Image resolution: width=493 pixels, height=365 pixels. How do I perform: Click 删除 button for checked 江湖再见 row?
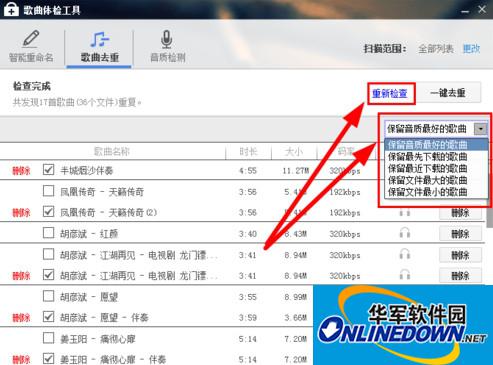460,276
